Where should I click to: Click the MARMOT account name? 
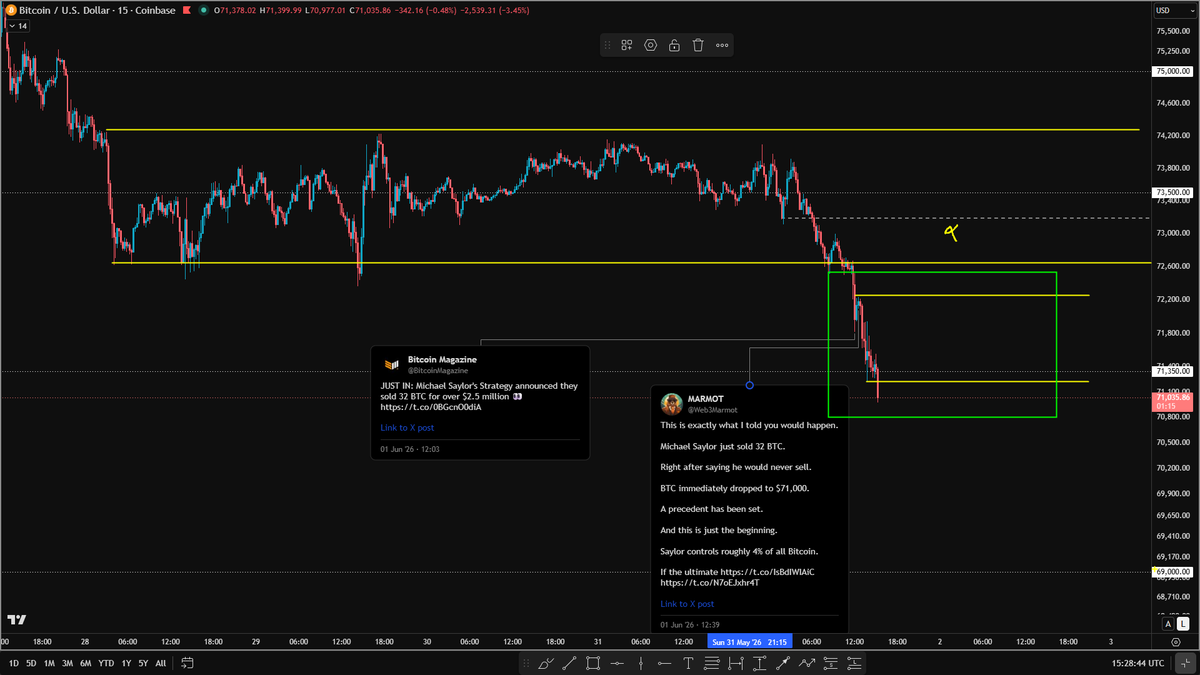click(x=706, y=398)
